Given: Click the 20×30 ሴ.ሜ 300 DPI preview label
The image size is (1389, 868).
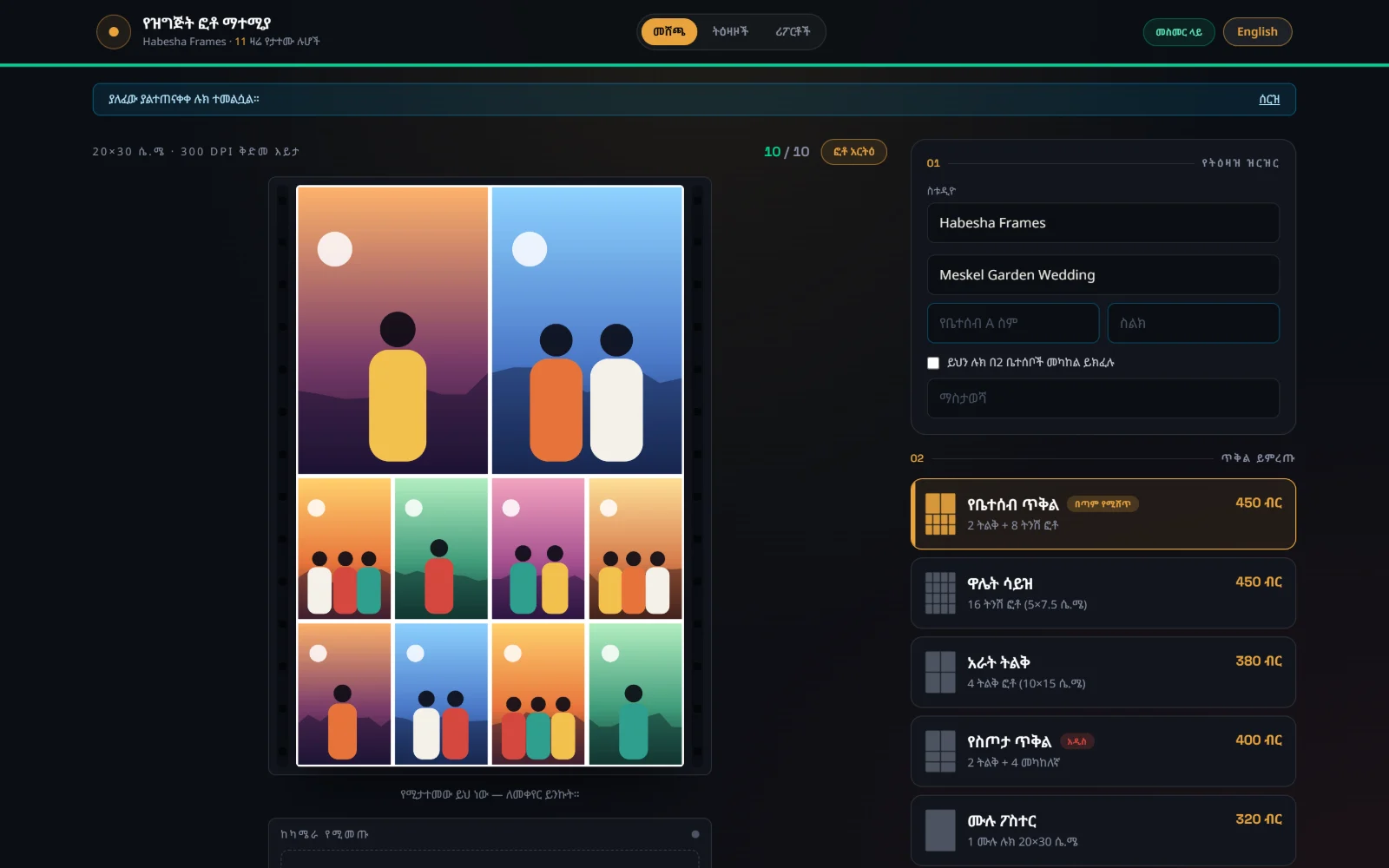Looking at the screenshot, I should coord(196,152).
